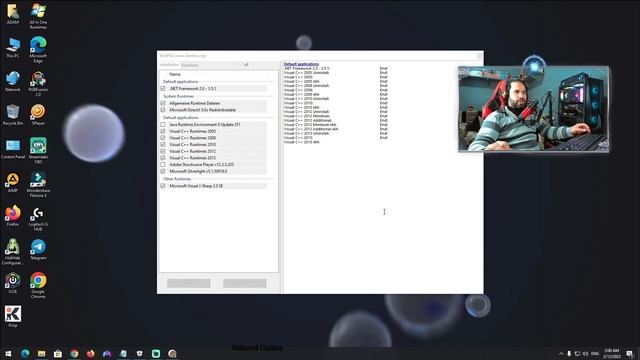Toggle the Microsoft Silverlight checkbox
Viewport: 640px width, 360px height.
point(163,171)
